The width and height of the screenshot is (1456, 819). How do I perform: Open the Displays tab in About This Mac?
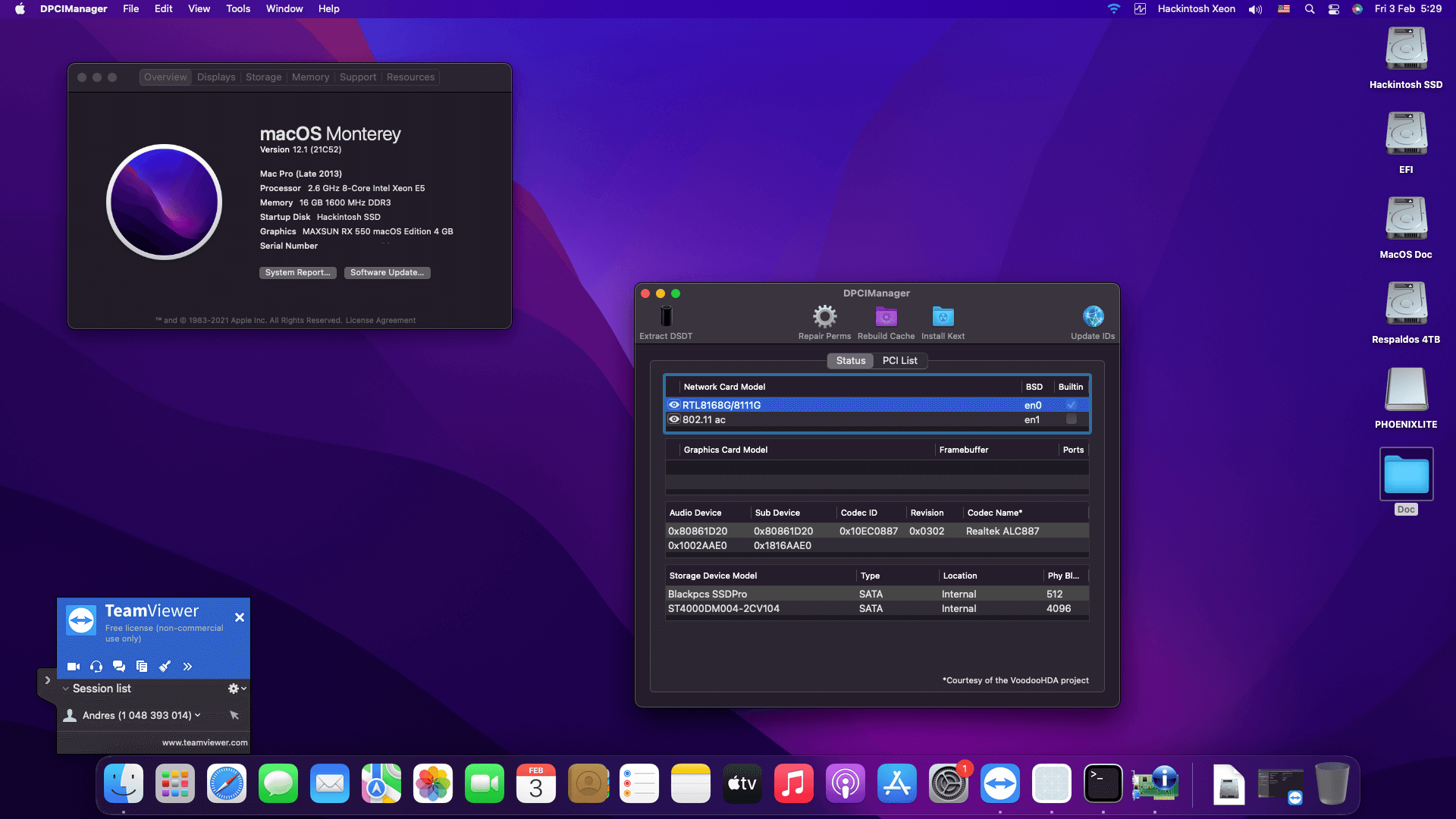pyautogui.click(x=216, y=77)
